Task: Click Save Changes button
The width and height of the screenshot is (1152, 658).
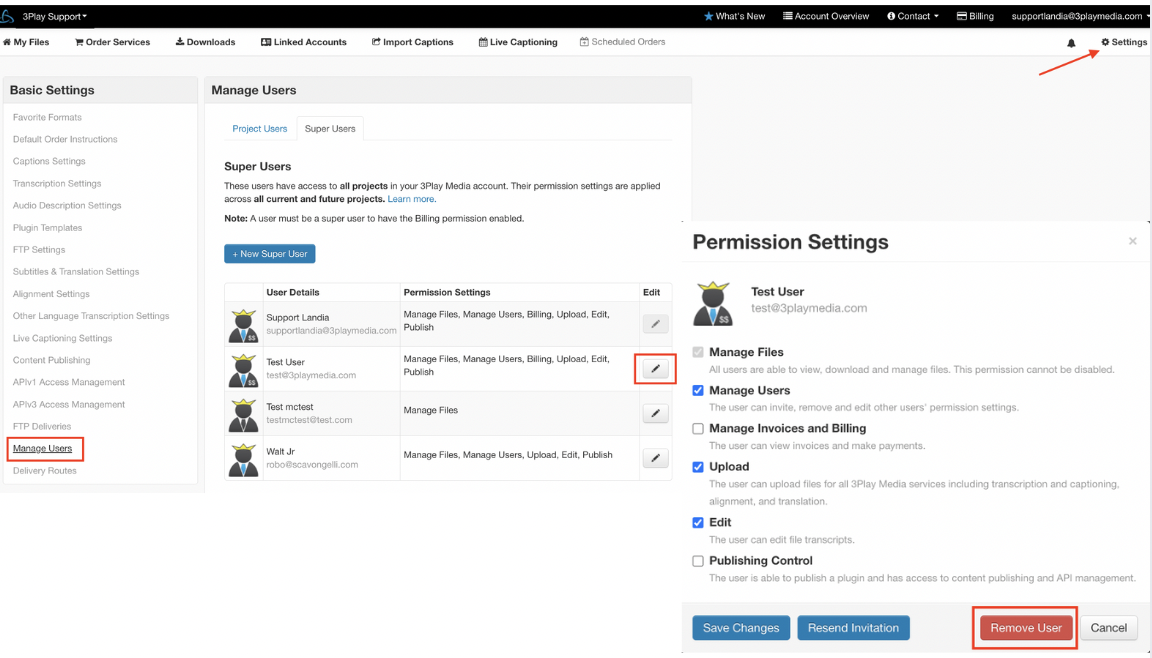Action: tap(741, 628)
